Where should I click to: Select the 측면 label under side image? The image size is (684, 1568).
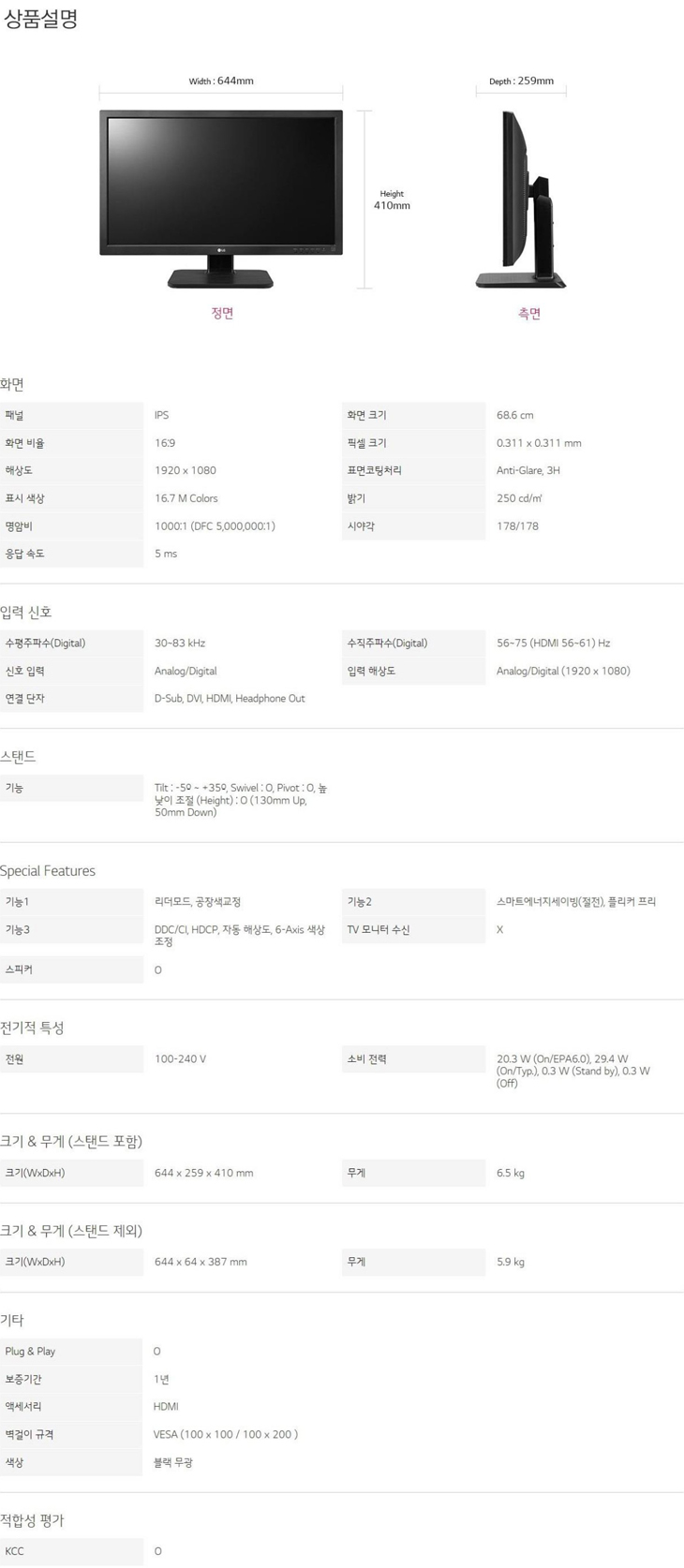[x=529, y=314]
